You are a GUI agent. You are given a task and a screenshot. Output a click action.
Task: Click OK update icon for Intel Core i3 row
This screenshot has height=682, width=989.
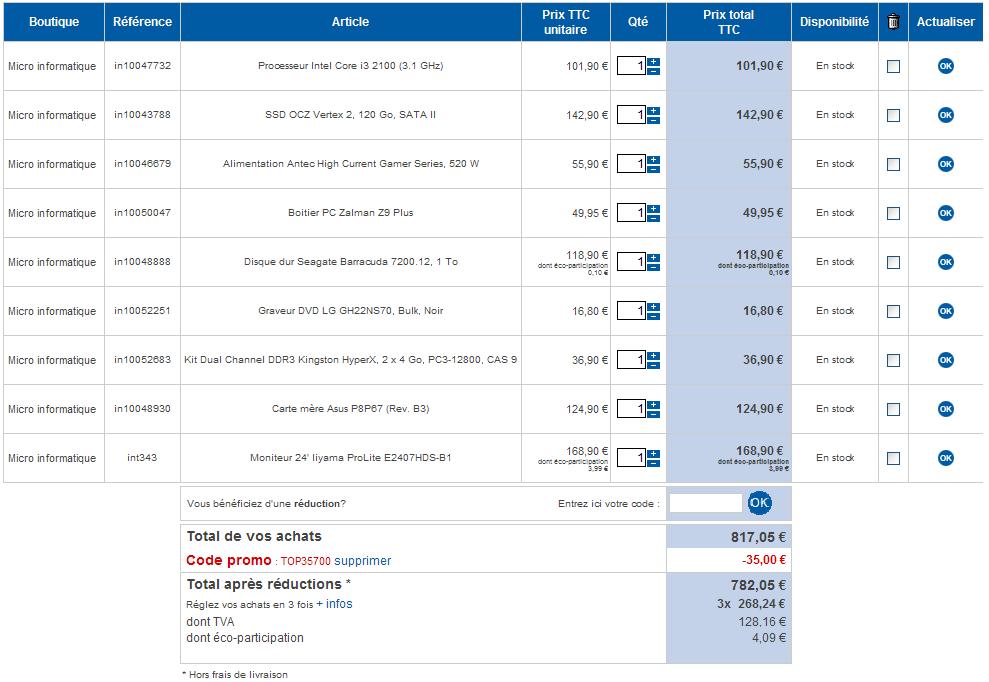945,66
